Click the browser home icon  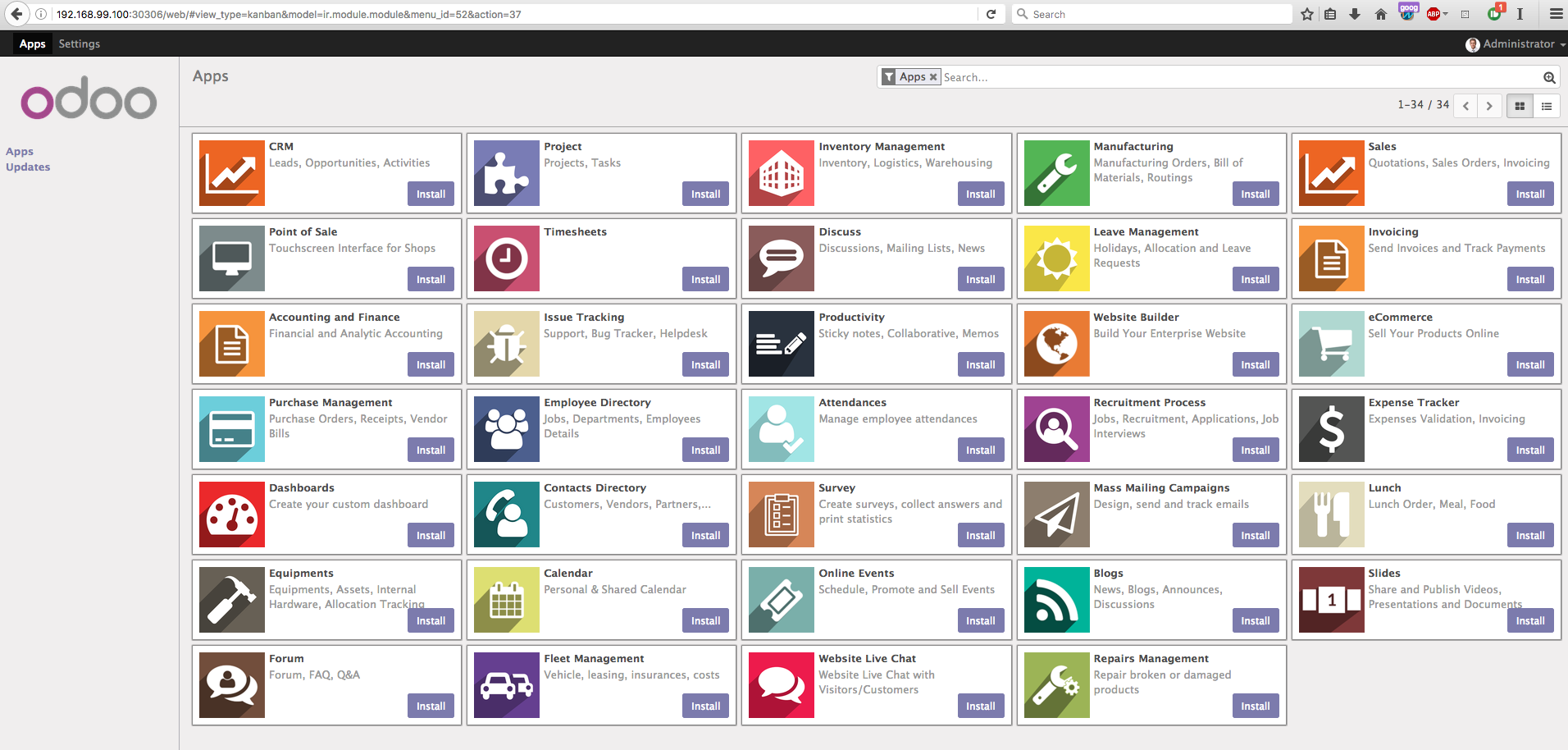point(1381,14)
